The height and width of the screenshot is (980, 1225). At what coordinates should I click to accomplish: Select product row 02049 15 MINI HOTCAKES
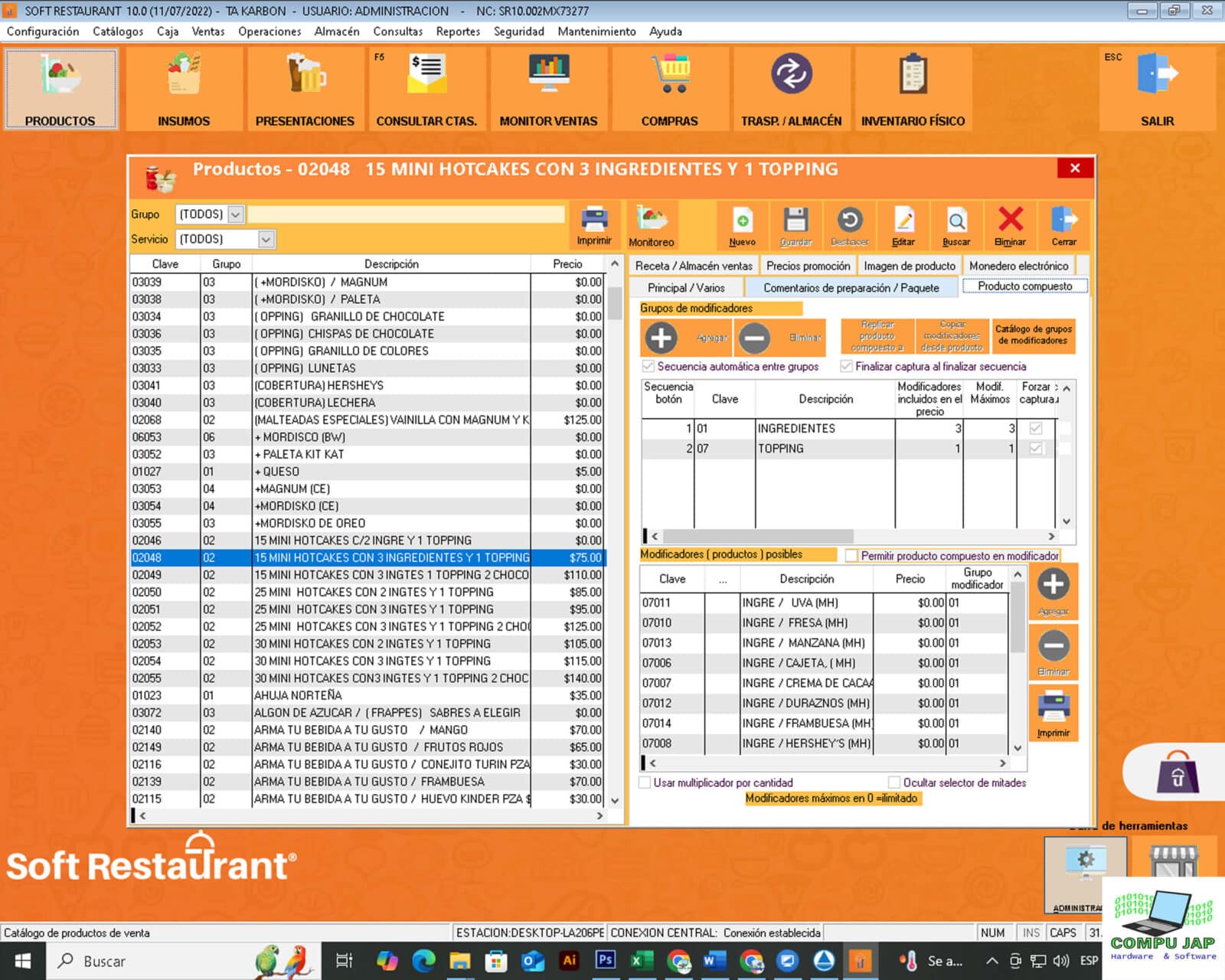point(367,575)
